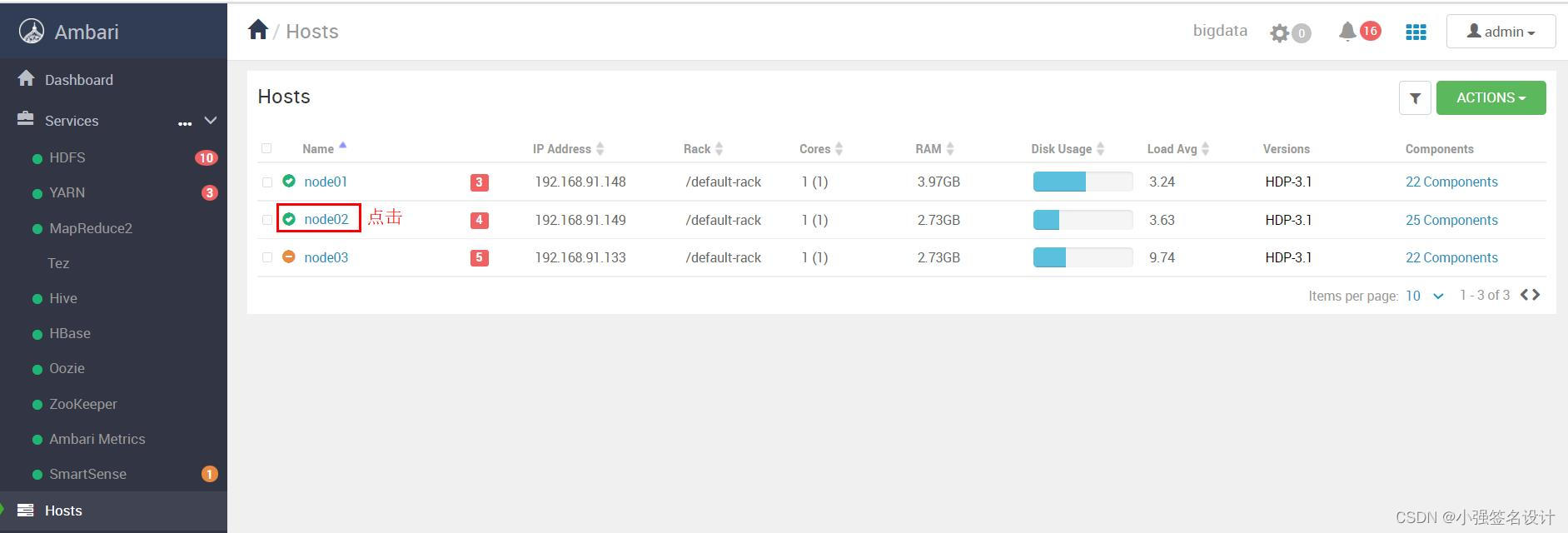Open node03 host link
This screenshot has height=533, width=1568.
click(x=326, y=257)
